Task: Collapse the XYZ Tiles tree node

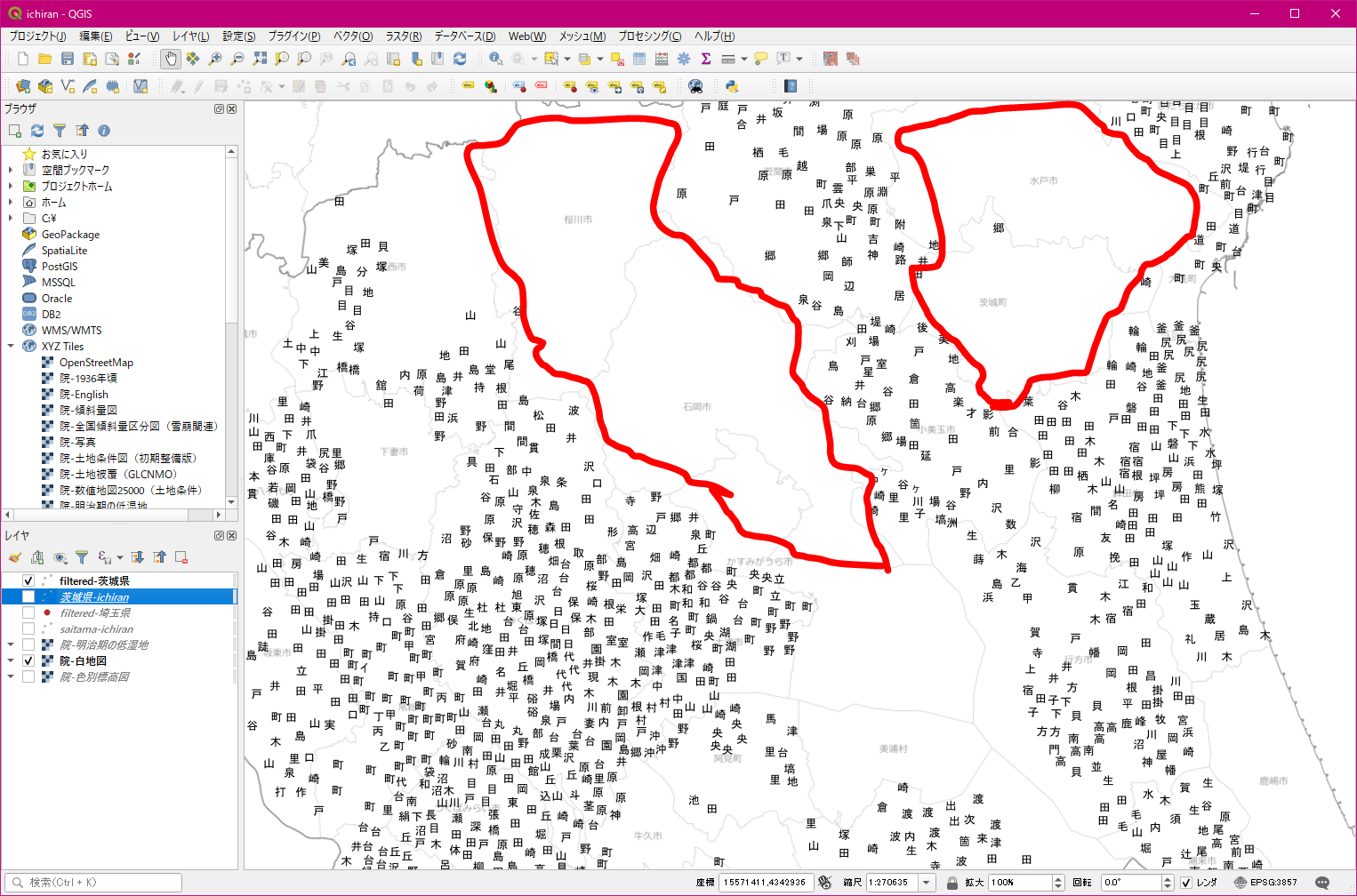Action: click(11, 347)
